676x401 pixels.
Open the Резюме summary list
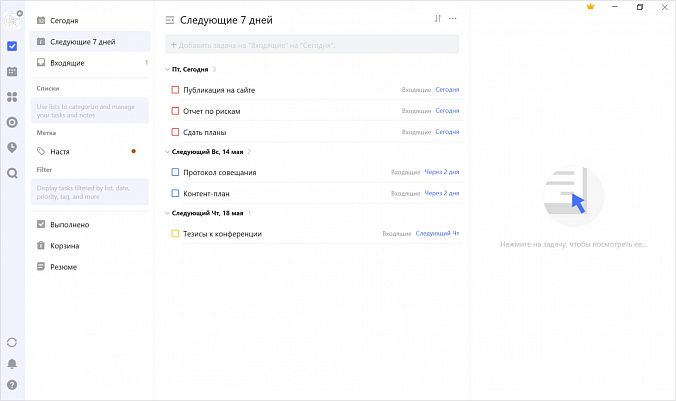[x=90, y=267]
